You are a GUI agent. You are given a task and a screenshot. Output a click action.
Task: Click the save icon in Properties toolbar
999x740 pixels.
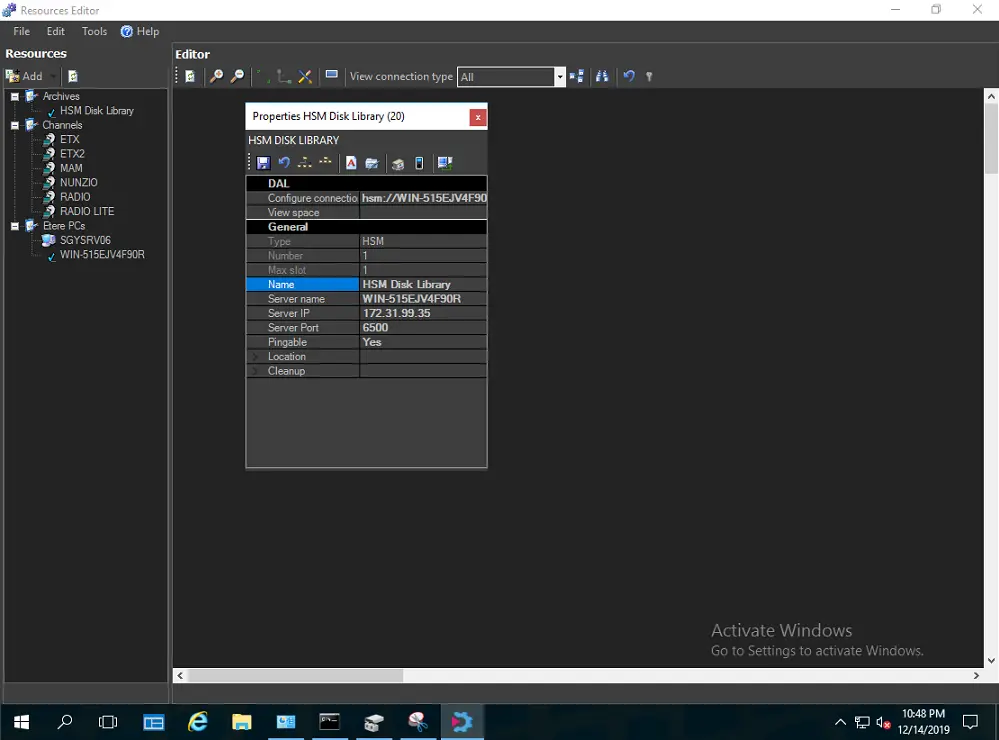pyautogui.click(x=263, y=163)
